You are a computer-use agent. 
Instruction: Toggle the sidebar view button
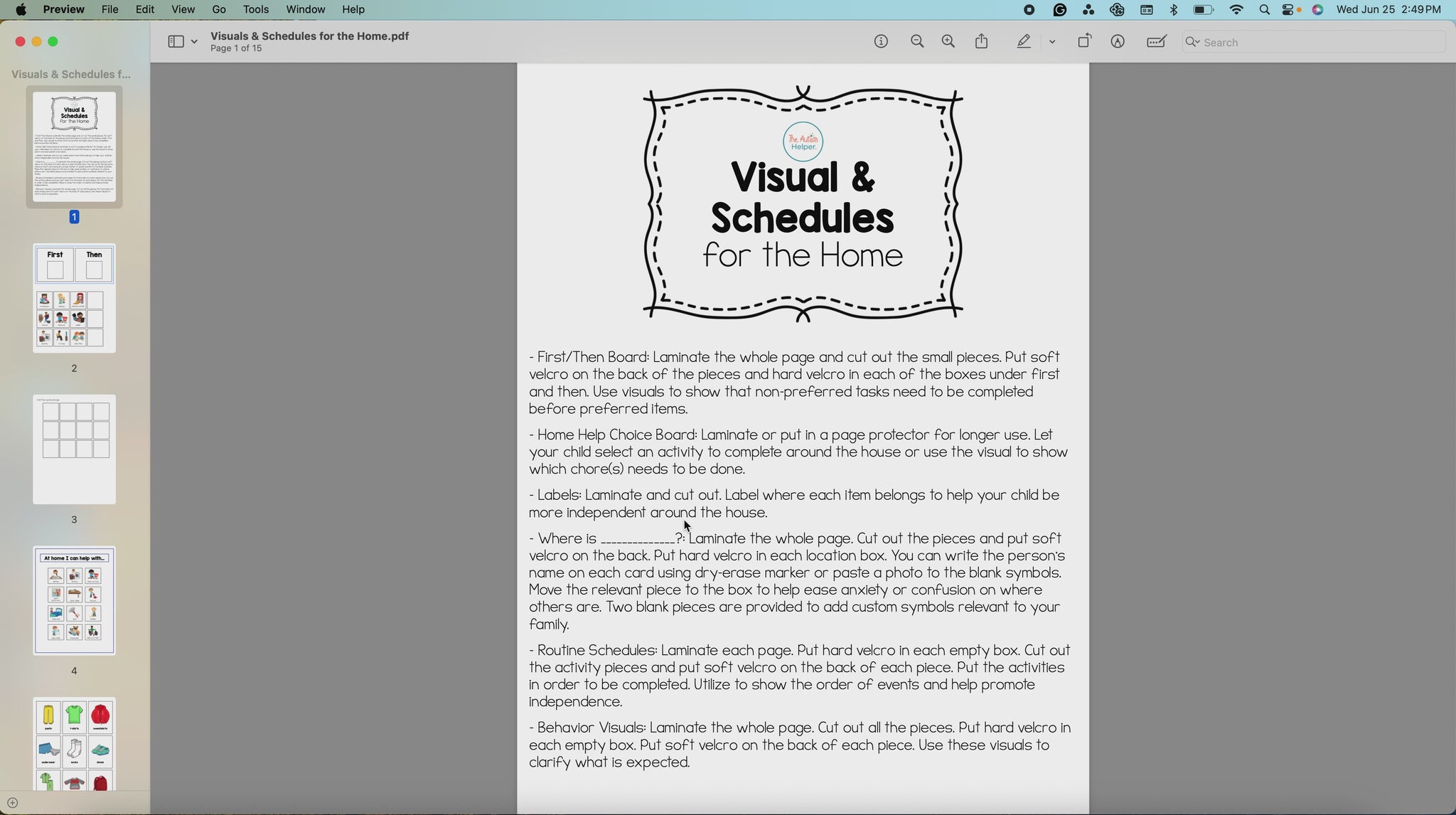coord(176,42)
